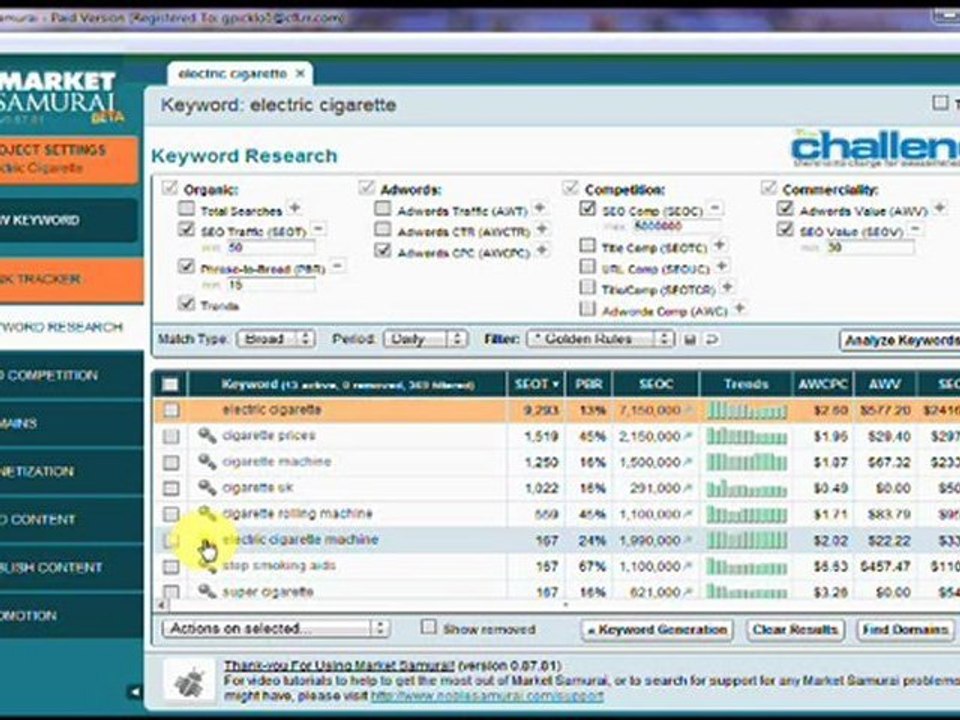
Task: Open SEOC arrow link for cigarette rolling machine row
Action: [x=688, y=514]
